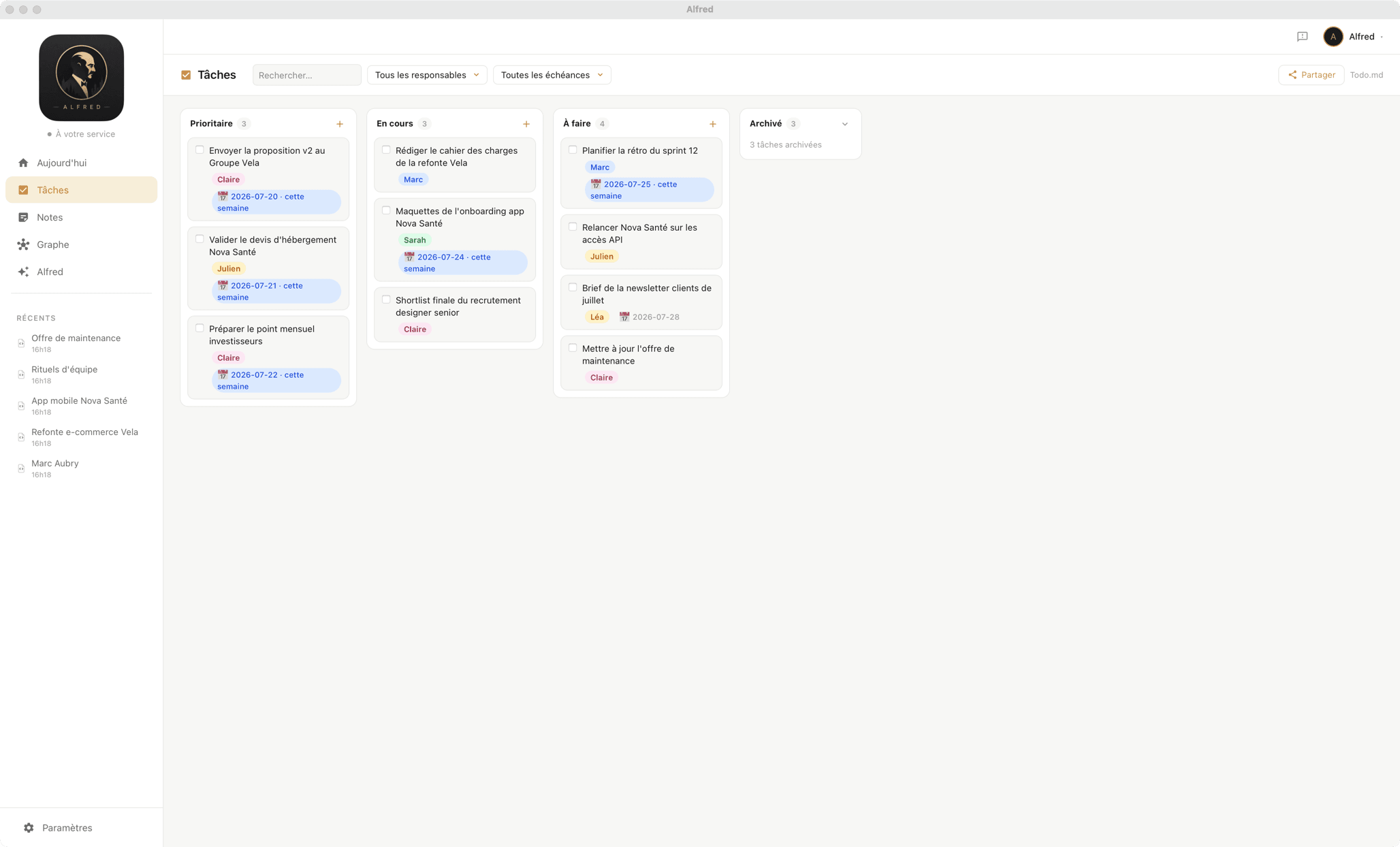Click calendar icon on 2026-07-24 due date
This screenshot has height=847, width=1400.
409,257
